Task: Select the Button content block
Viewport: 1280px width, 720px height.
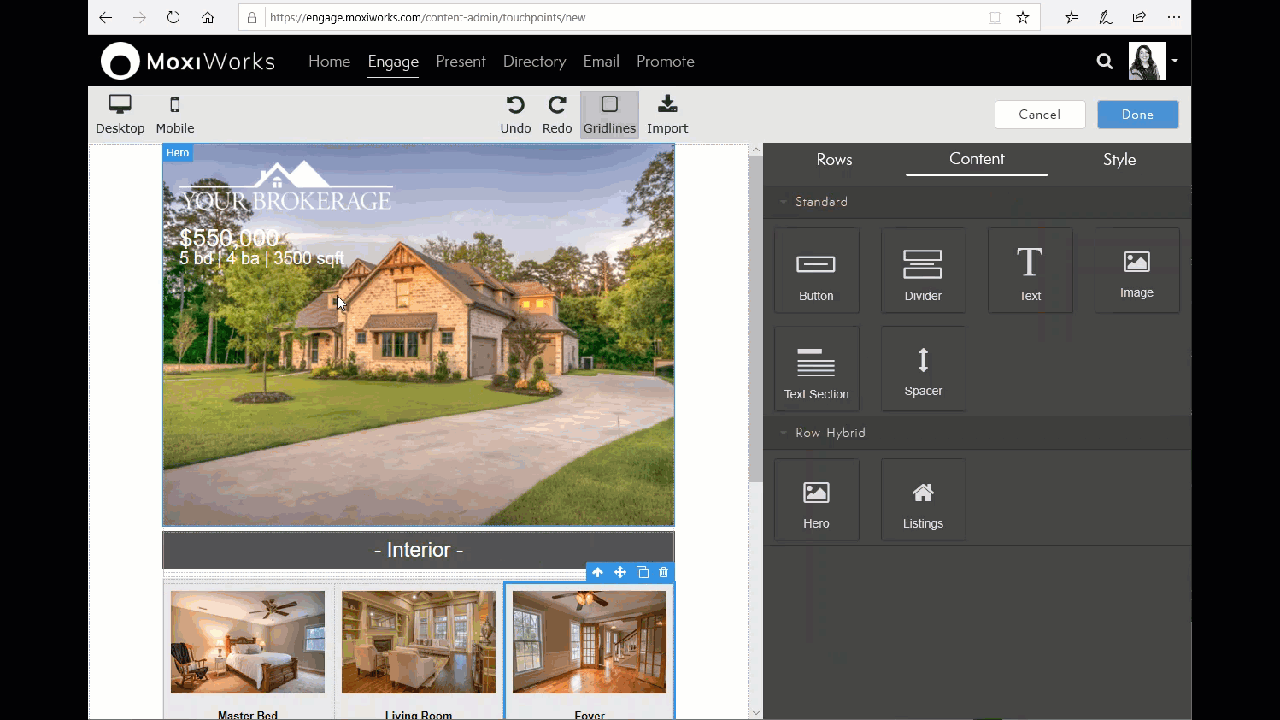Action: pos(816,270)
